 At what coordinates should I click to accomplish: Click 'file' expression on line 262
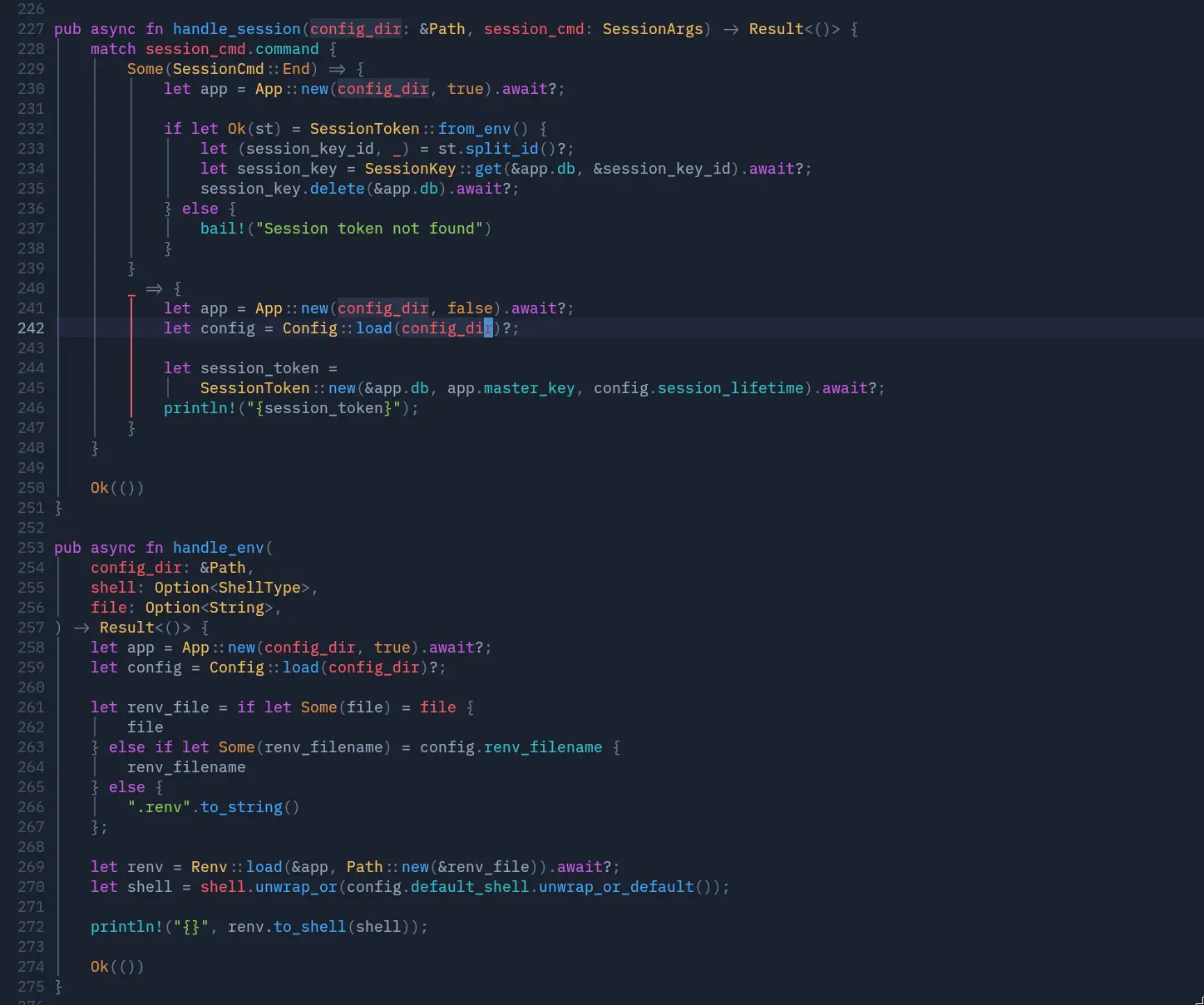pyautogui.click(x=146, y=727)
